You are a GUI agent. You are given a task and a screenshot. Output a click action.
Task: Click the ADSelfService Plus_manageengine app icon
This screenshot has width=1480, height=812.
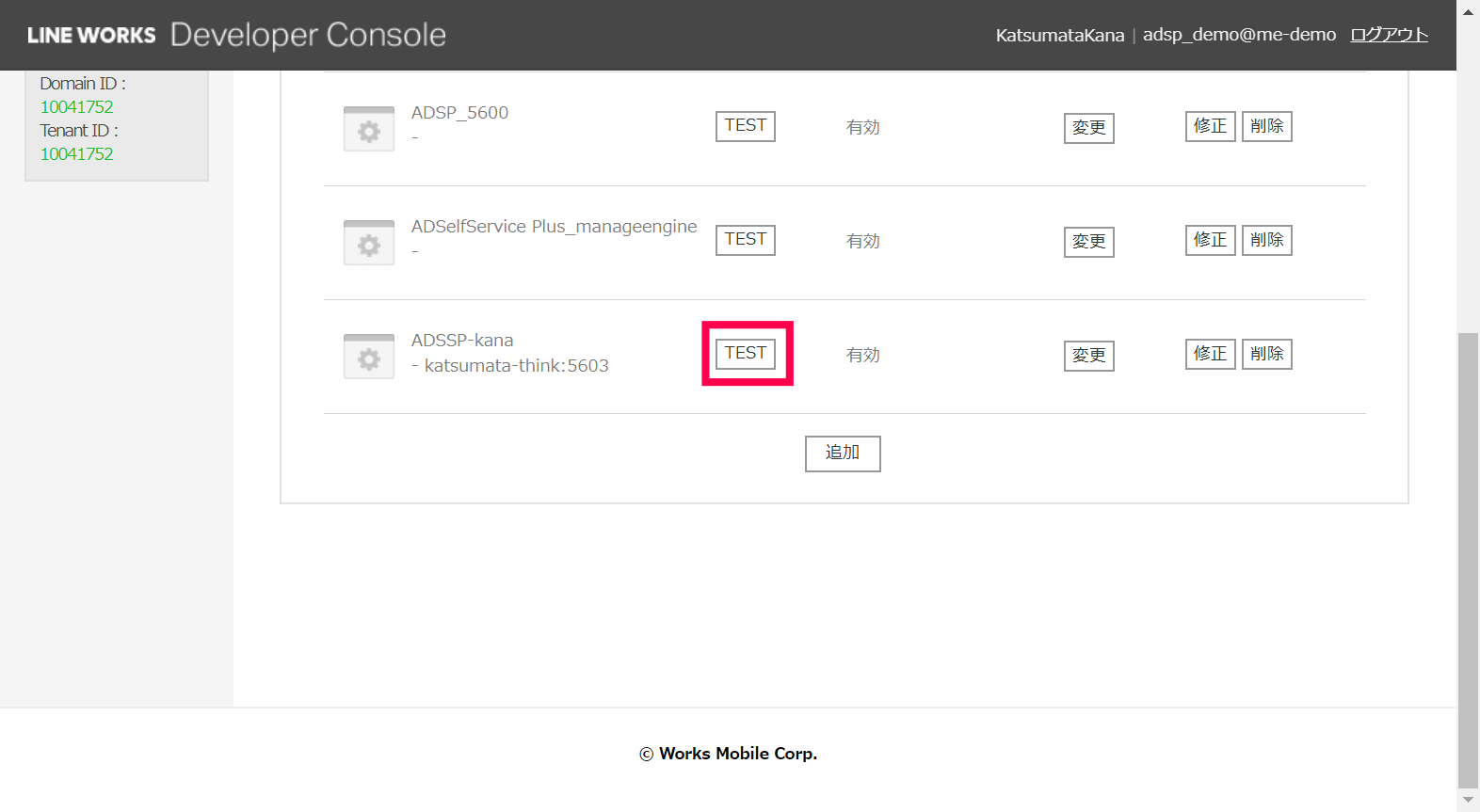point(369,244)
